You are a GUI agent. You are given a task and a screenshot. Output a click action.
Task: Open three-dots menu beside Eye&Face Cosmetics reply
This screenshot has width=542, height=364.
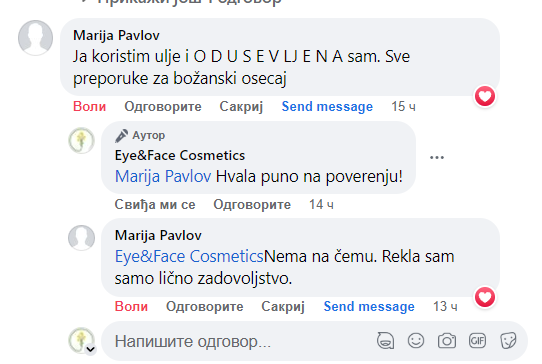[437, 158]
